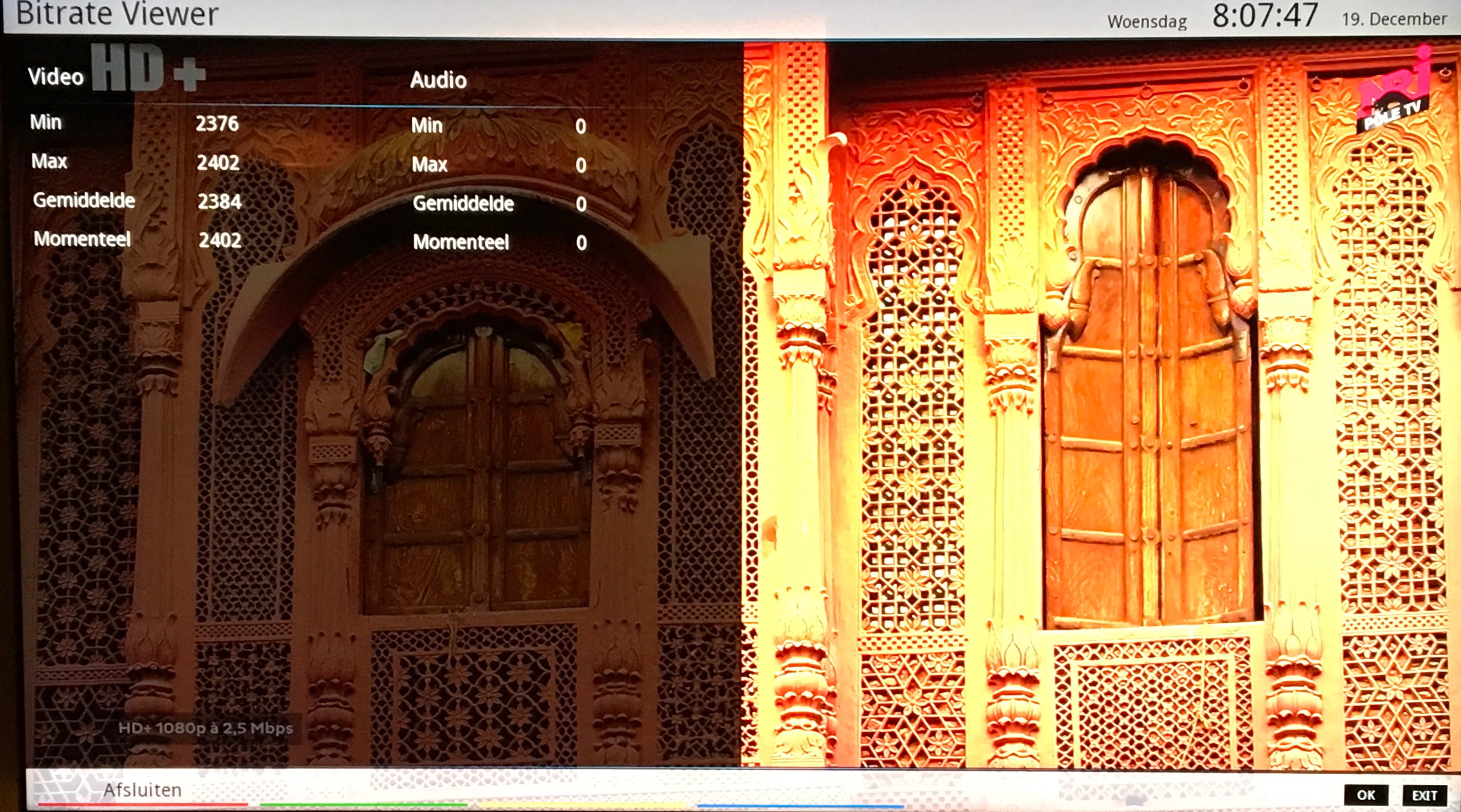Click the video Momenteel label

point(82,239)
